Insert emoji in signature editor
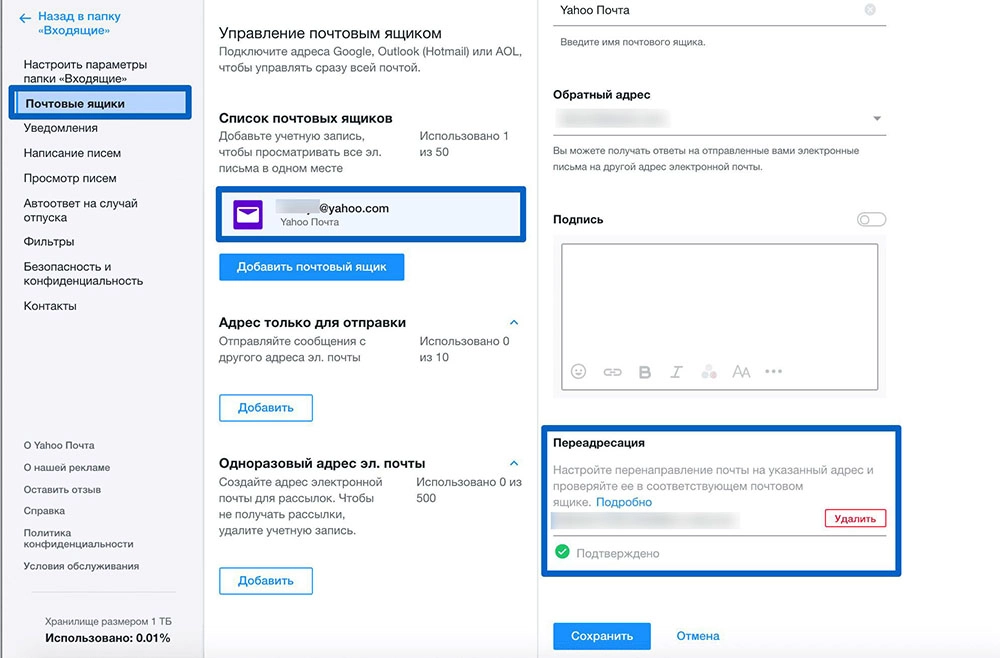The image size is (1000, 658). pos(578,372)
